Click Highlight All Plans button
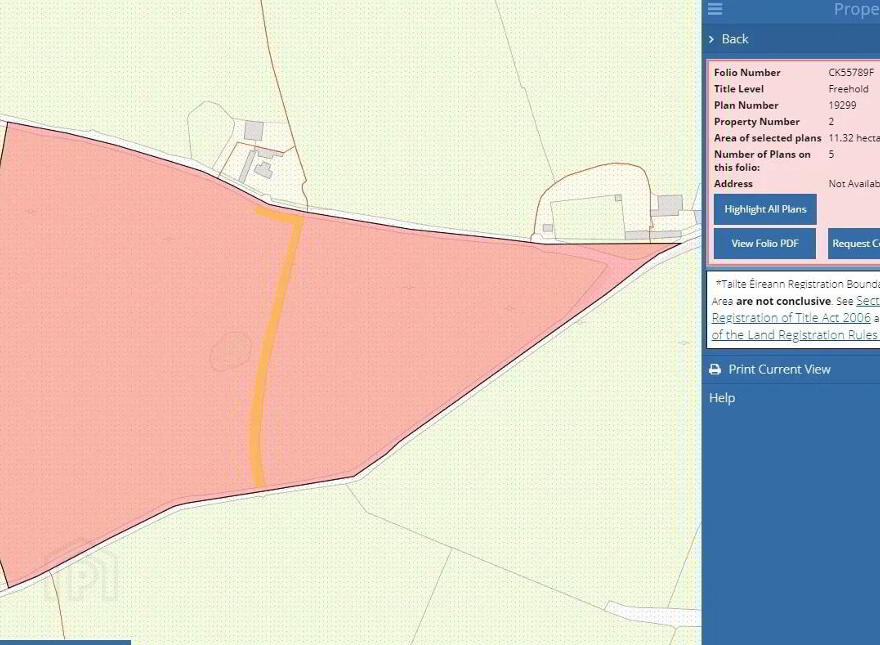The image size is (880, 645). (x=765, y=209)
